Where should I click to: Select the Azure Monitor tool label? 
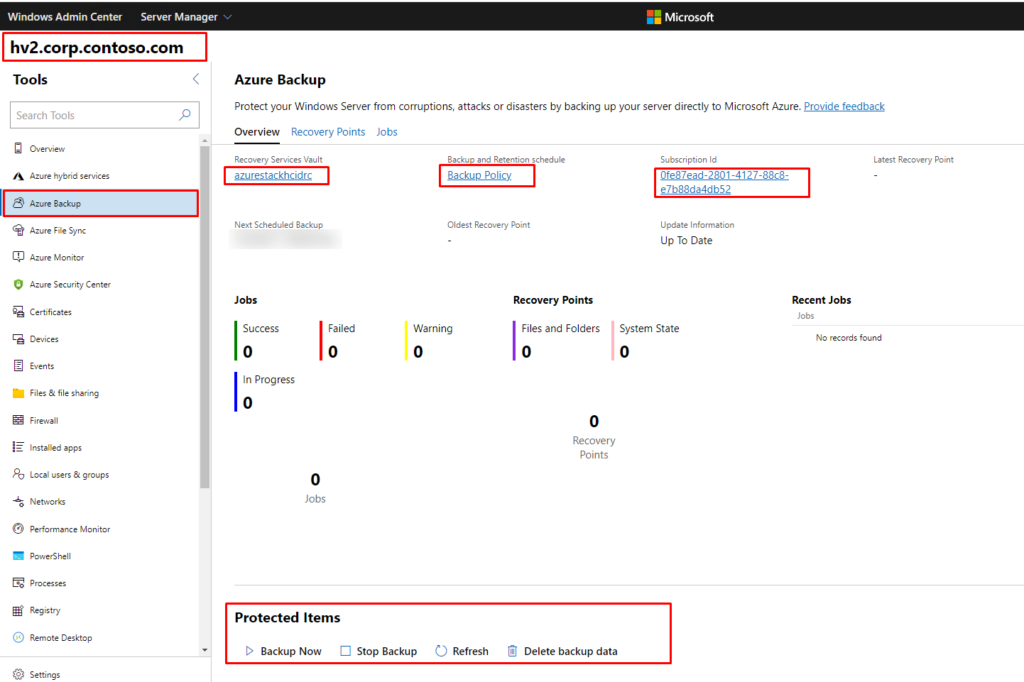point(57,257)
